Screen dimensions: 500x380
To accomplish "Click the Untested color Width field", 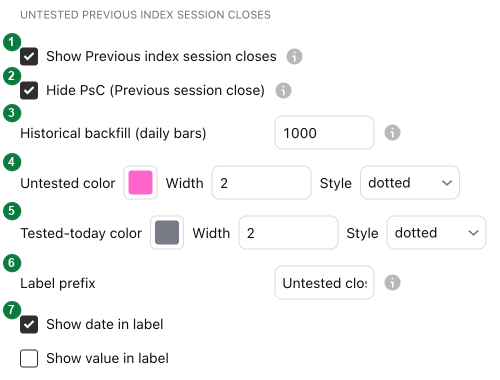I will pyautogui.click(x=261, y=183).
